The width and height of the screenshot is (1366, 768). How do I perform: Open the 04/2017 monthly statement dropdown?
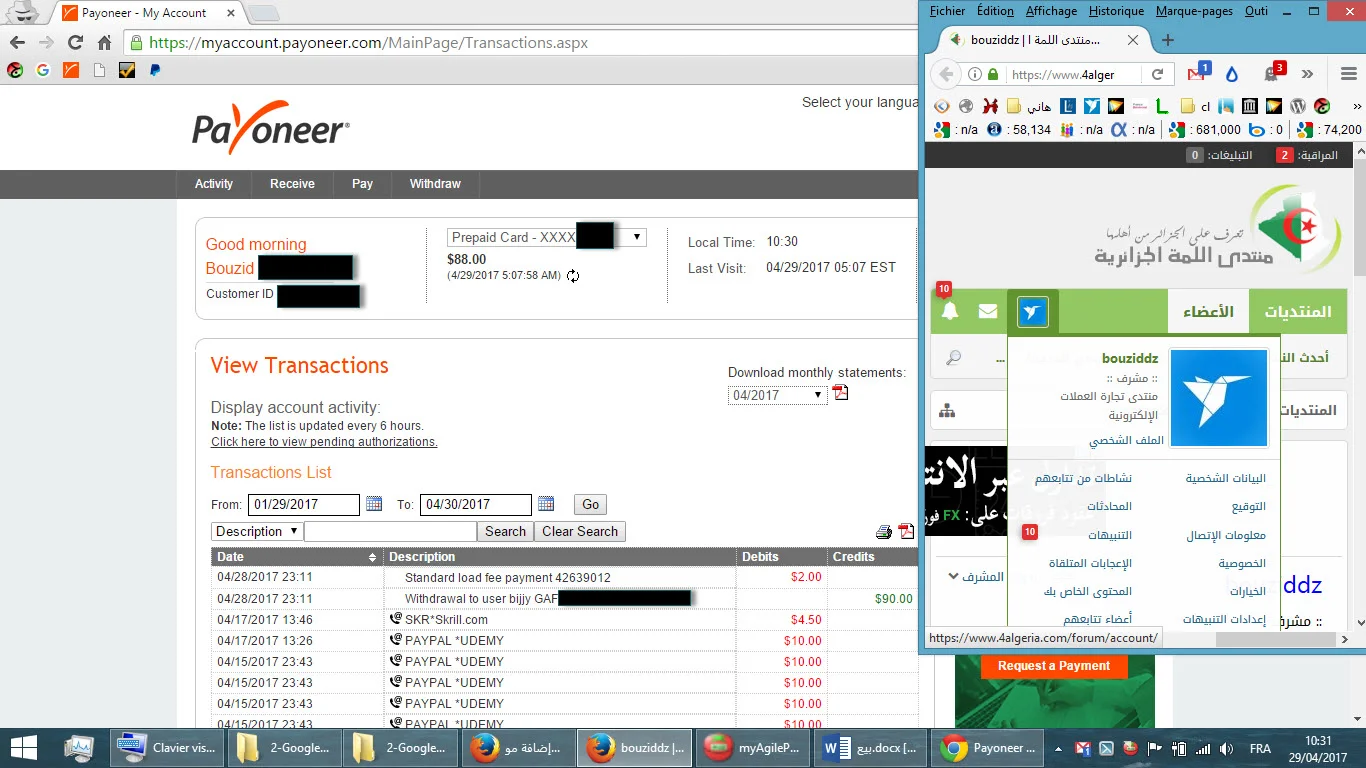coord(777,395)
